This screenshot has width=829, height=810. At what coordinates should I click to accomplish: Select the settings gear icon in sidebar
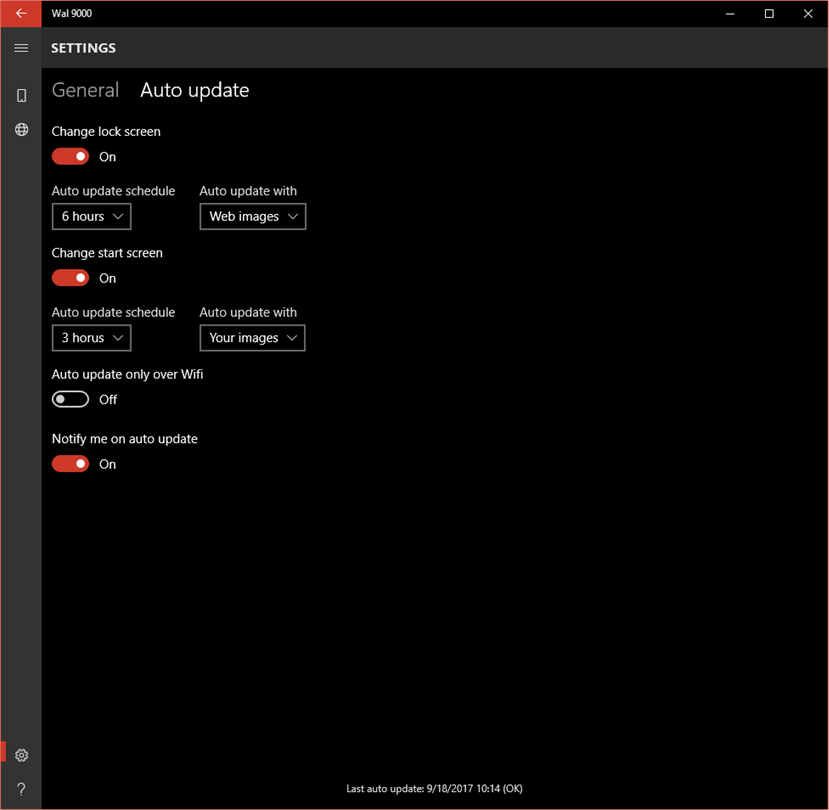pos(21,755)
